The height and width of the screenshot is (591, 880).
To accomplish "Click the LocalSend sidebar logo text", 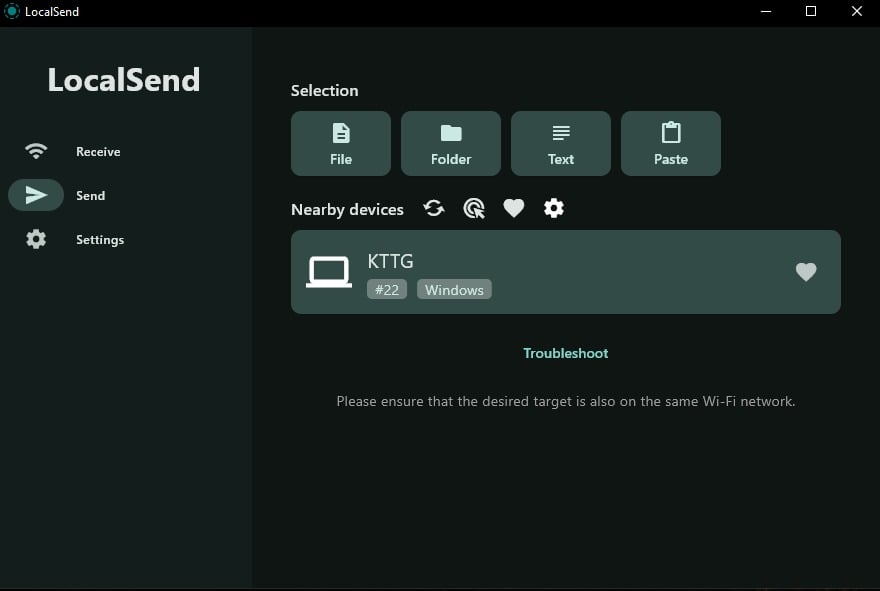I will (123, 80).
